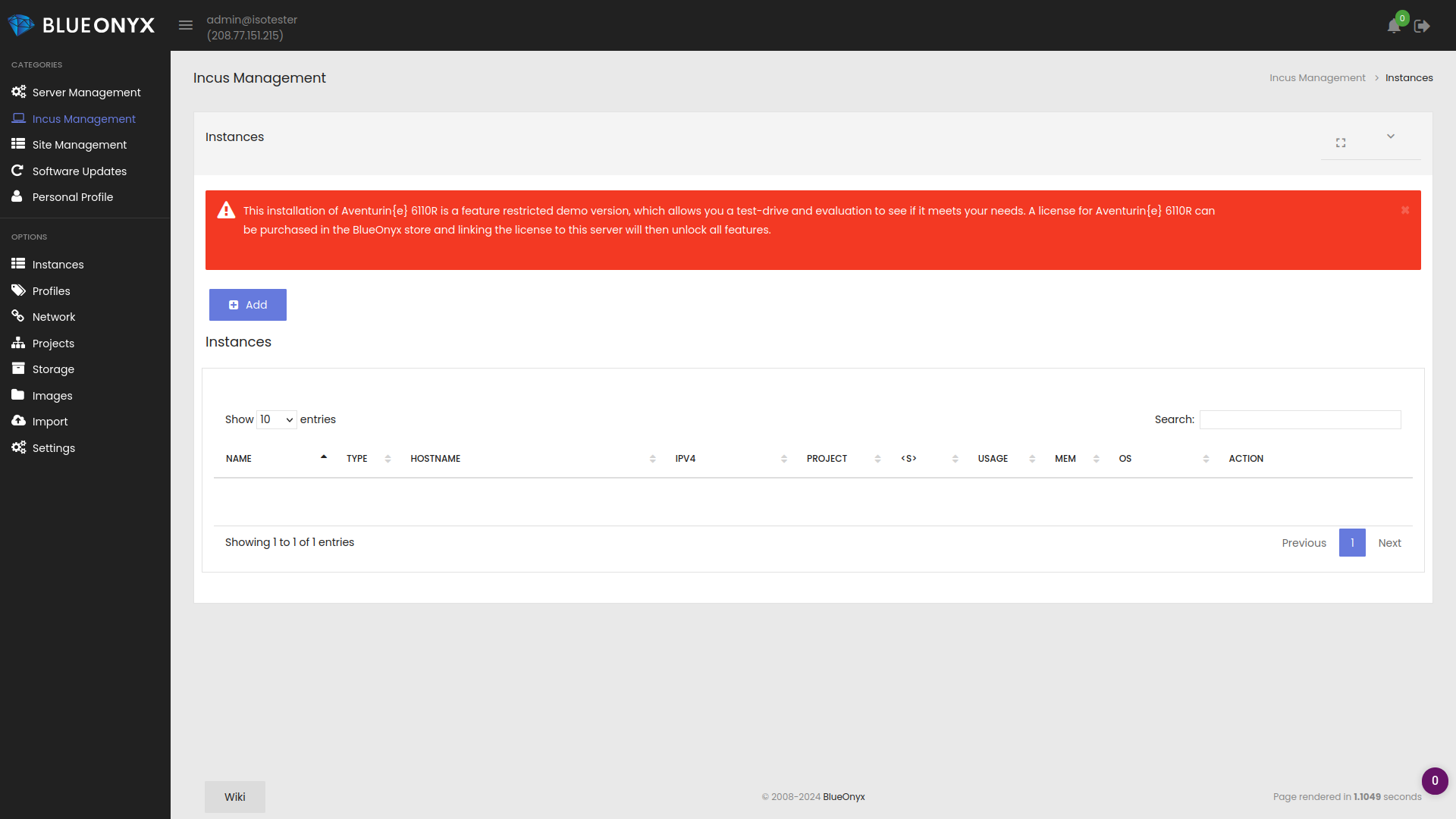The width and height of the screenshot is (1456, 819).
Task: Click the Instances list icon in sidebar
Action: click(18, 264)
